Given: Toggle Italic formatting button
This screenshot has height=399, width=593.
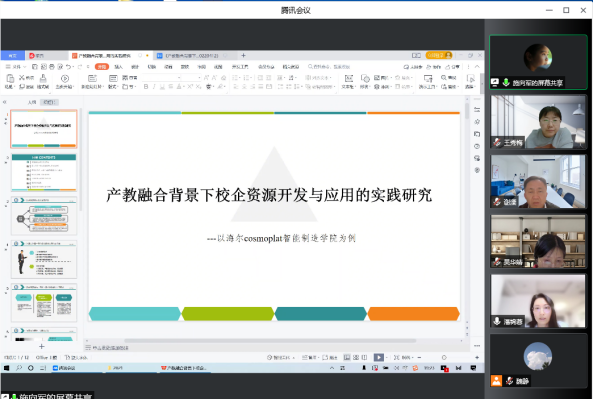Looking at the screenshot, I should [x=154, y=87].
